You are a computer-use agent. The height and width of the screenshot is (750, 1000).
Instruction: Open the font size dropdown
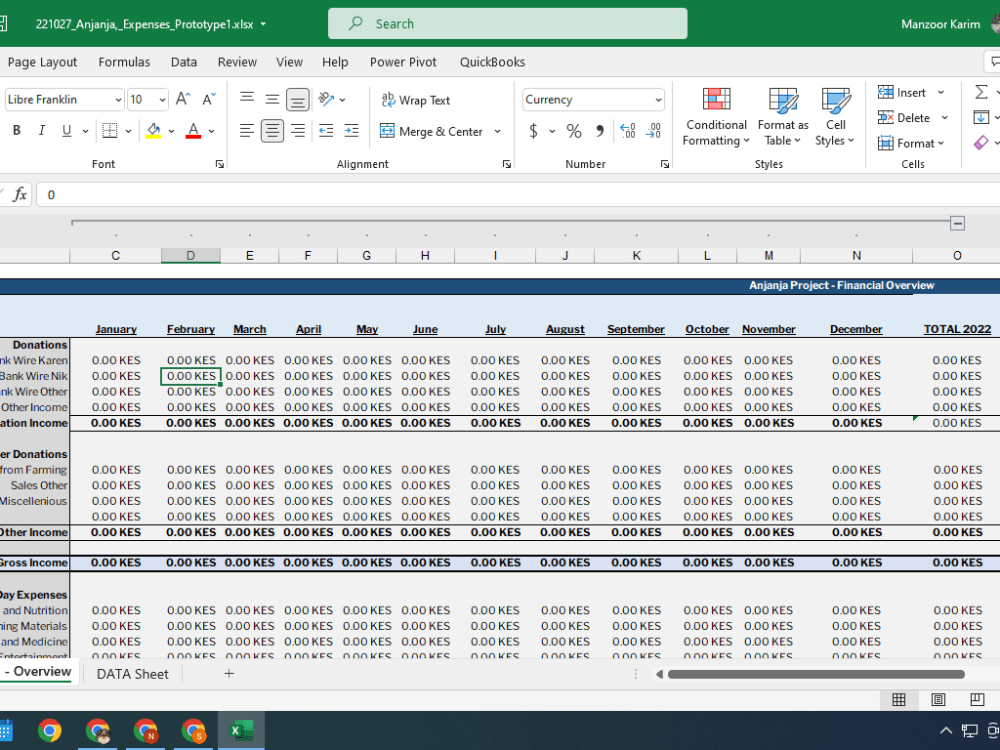pyautogui.click(x=161, y=99)
